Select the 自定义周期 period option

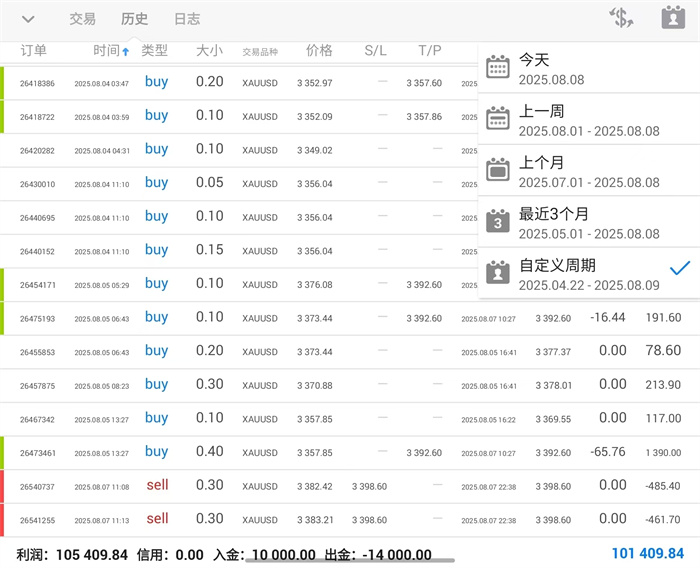point(589,274)
